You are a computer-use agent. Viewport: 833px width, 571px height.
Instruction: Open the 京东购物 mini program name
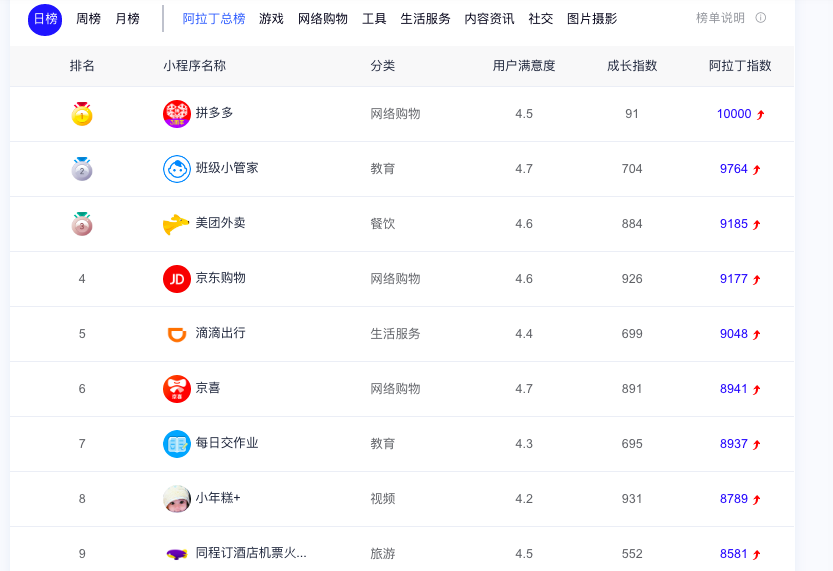coord(220,278)
